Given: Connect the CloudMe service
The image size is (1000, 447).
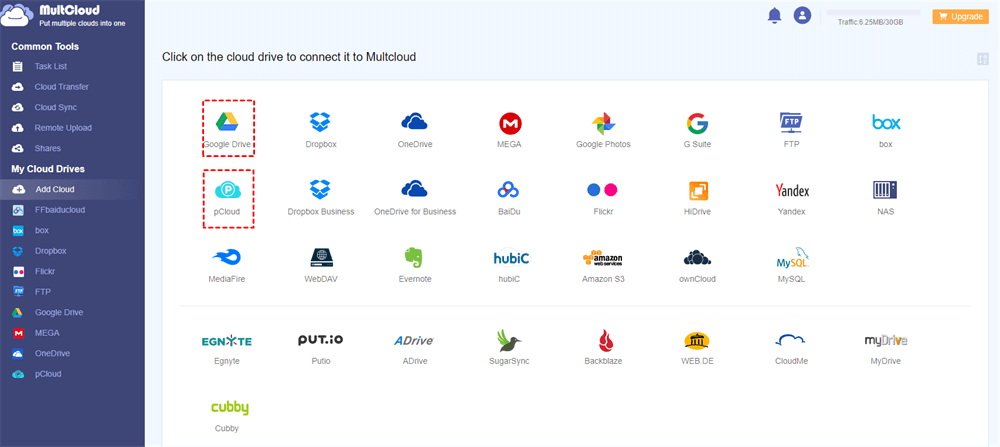Looking at the screenshot, I should click(x=791, y=348).
